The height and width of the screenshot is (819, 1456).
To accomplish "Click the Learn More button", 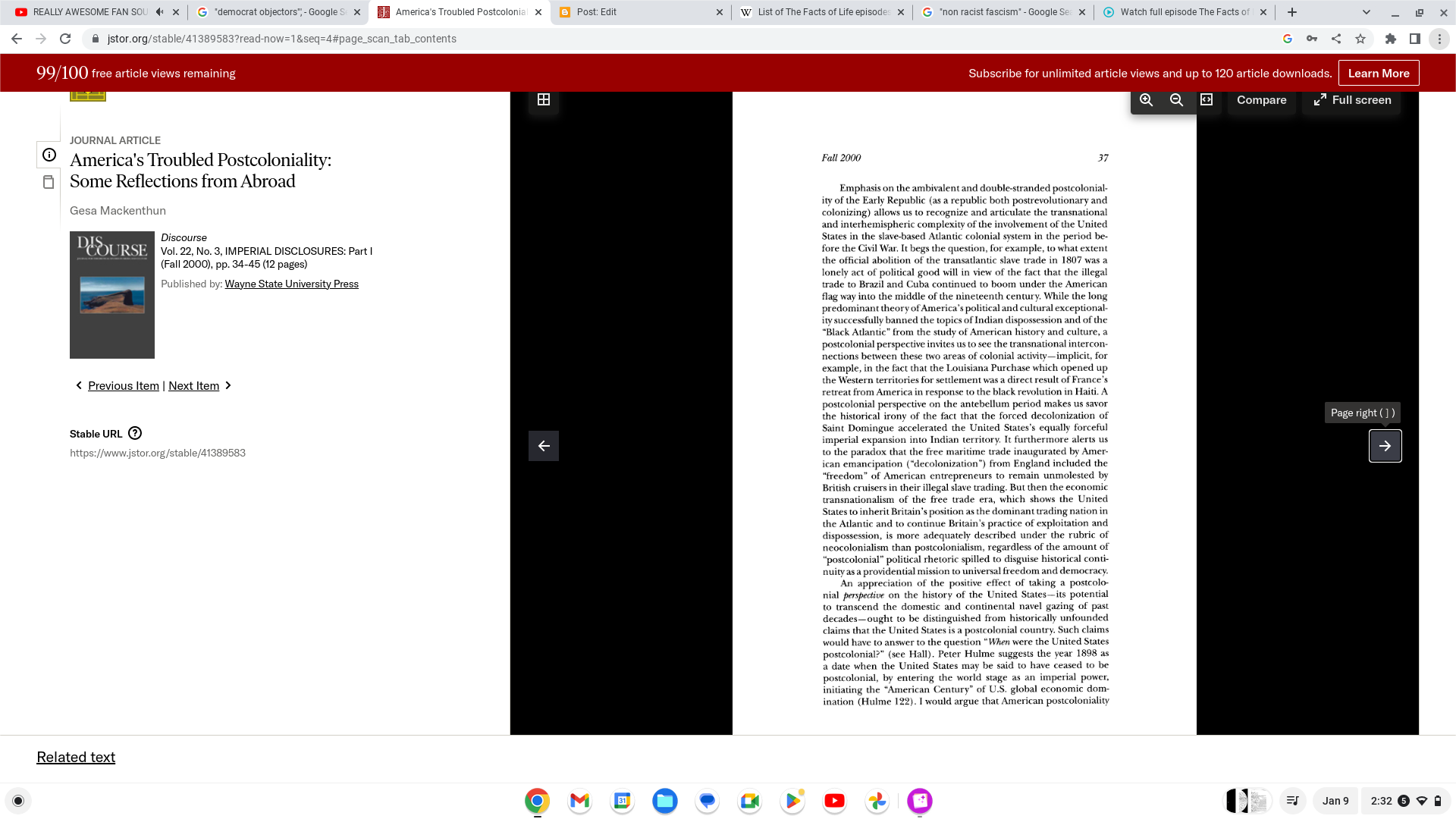I will (1378, 74).
